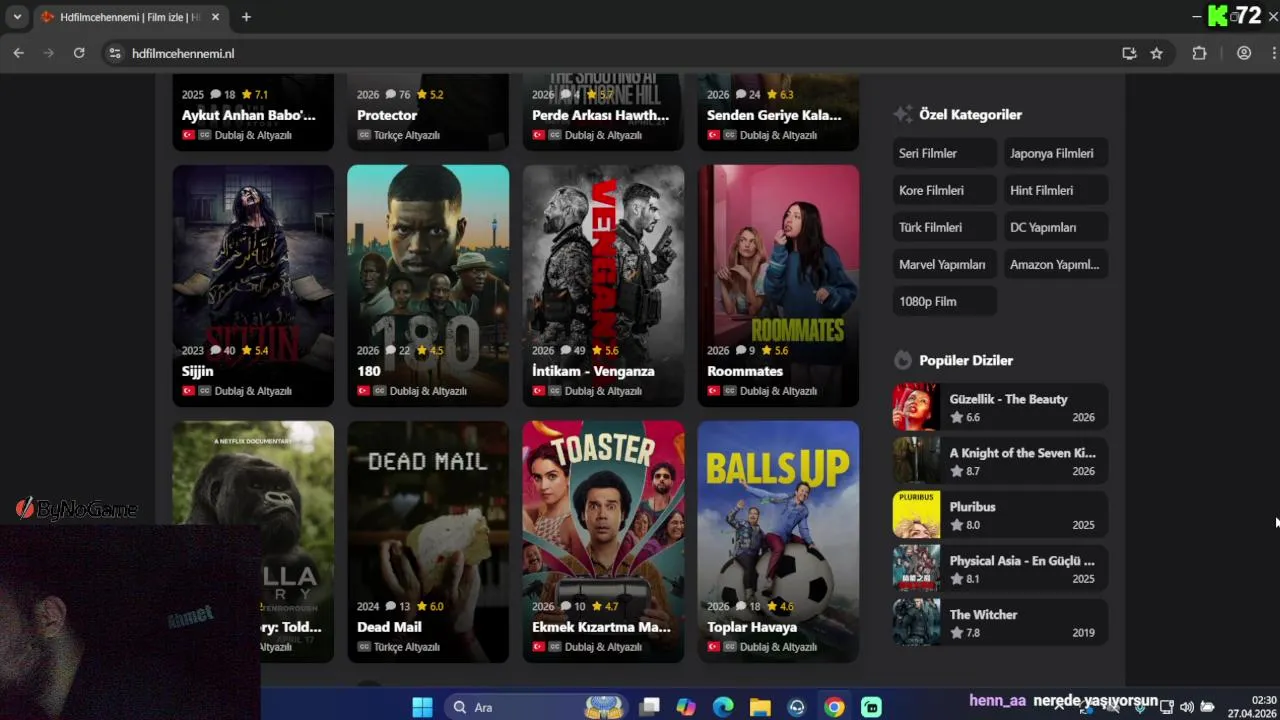Click the Protector movie title
The width and height of the screenshot is (1280, 720).
(387, 115)
